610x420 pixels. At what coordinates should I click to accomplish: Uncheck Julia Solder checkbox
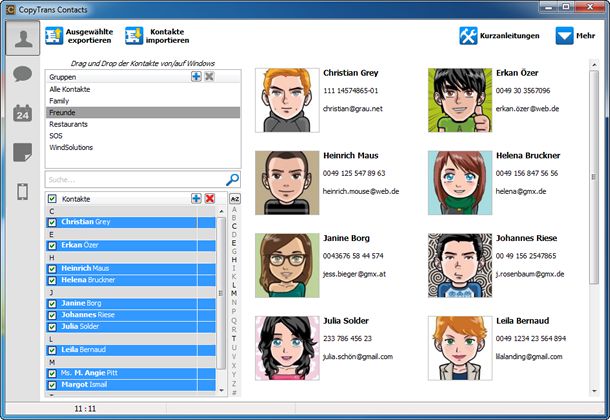coord(52,327)
